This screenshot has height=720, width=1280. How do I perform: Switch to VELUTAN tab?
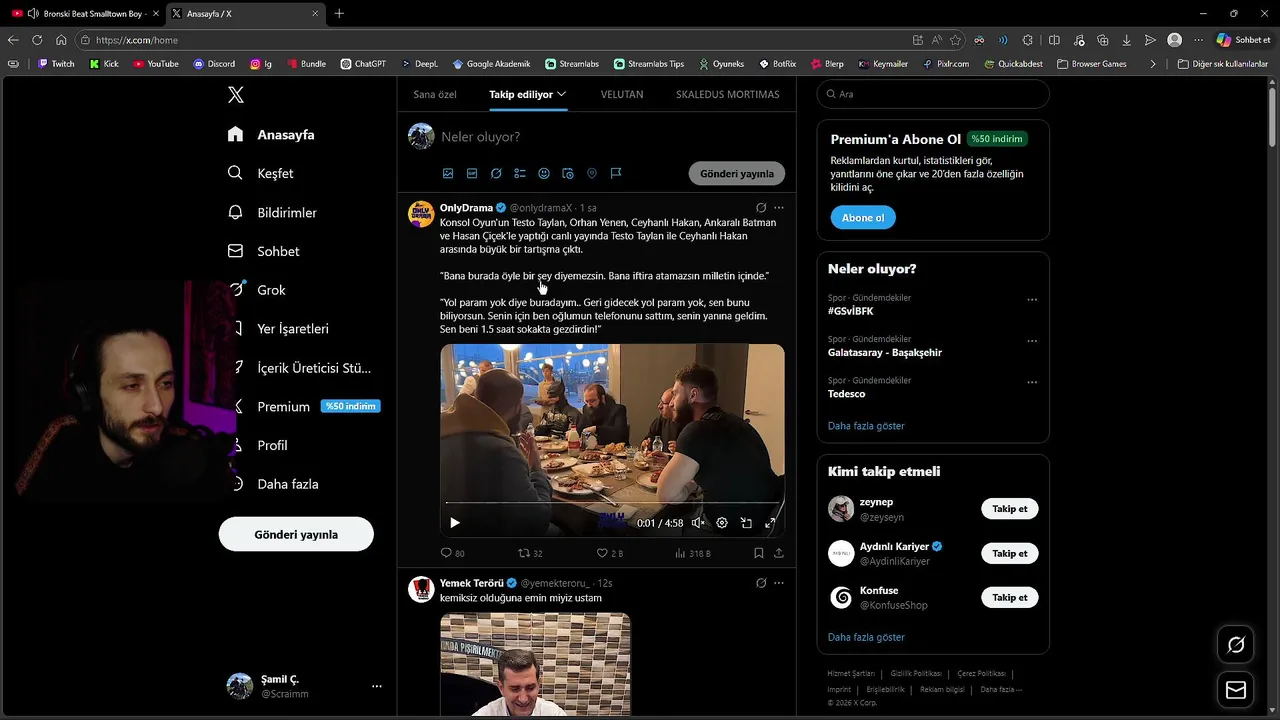[622, 94]
